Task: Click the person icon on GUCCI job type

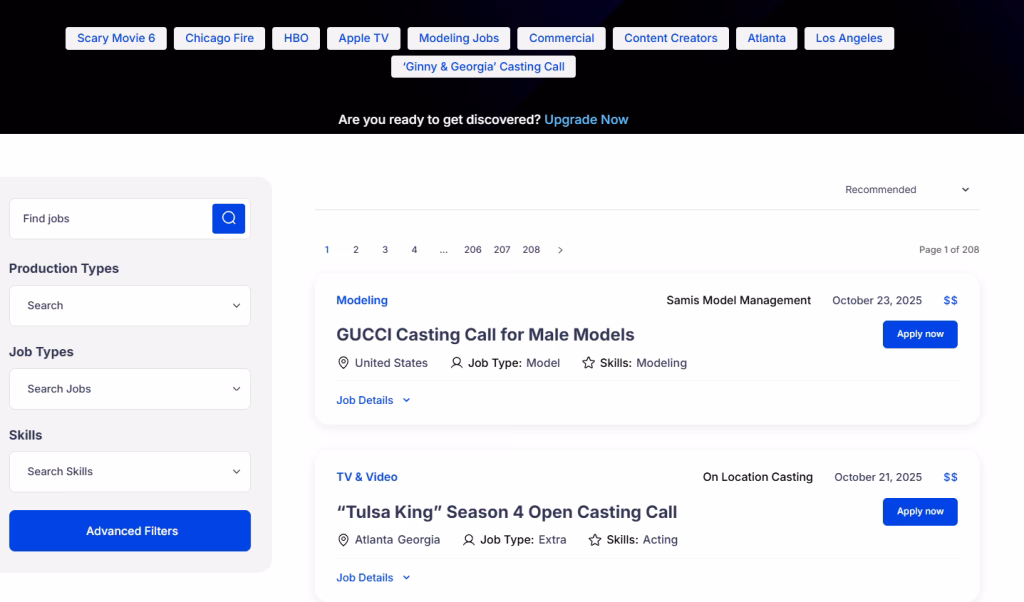Action: 457,363
